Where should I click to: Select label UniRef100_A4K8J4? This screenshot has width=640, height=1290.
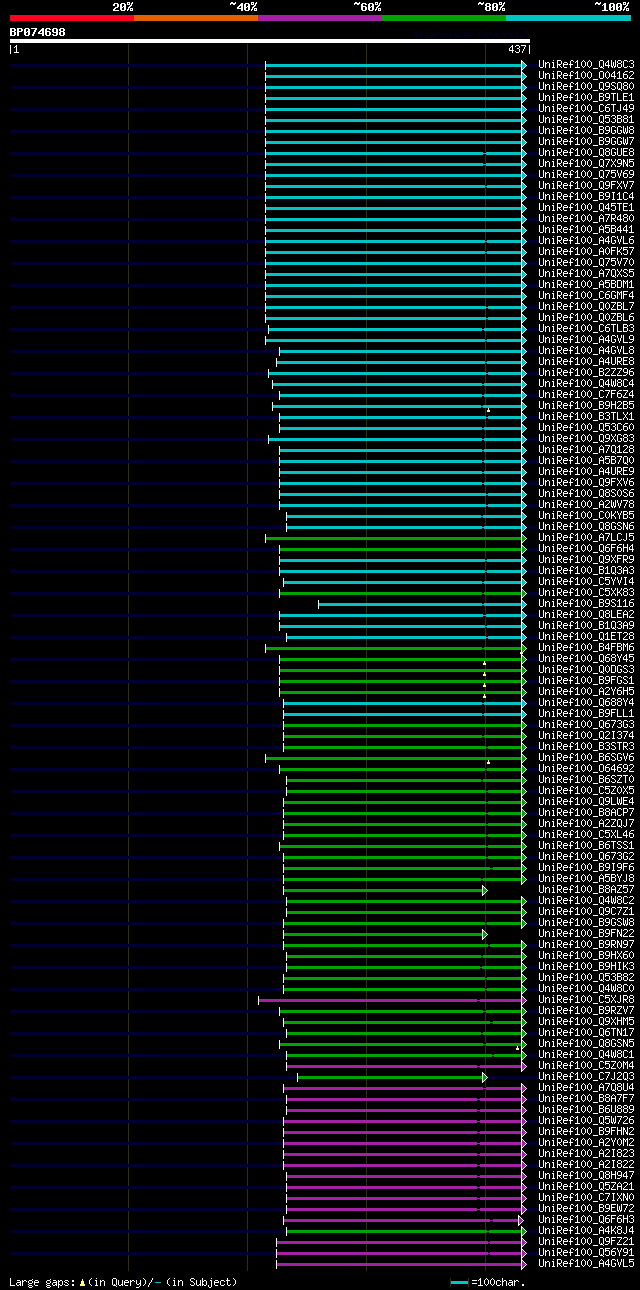tap(586, 1230)
